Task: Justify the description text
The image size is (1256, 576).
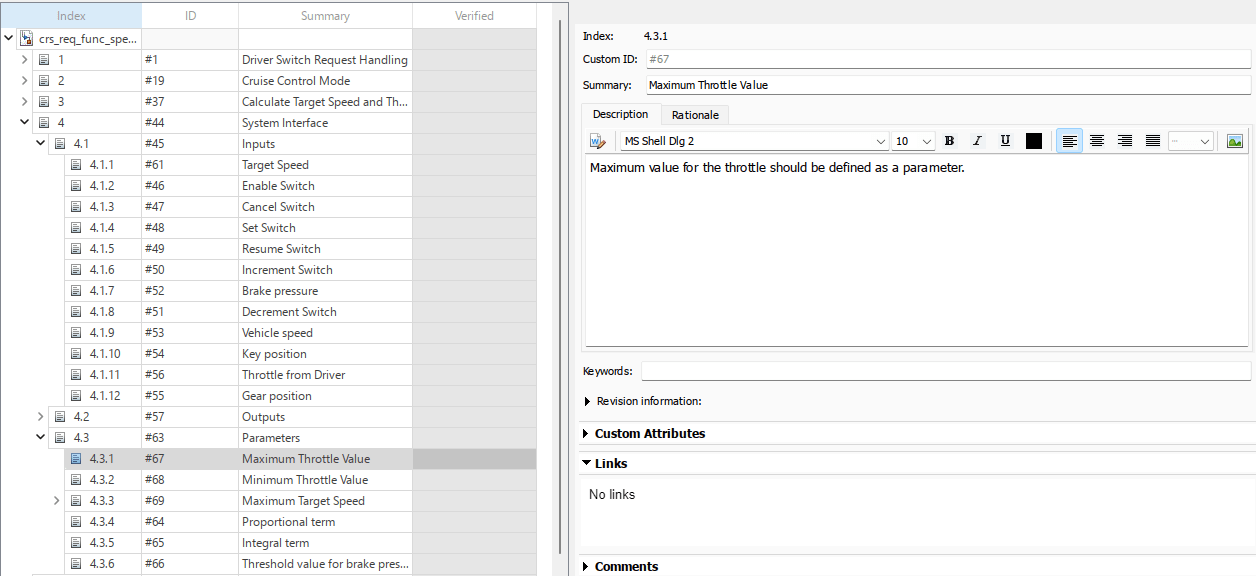Action: click(x=1153, y=141)
